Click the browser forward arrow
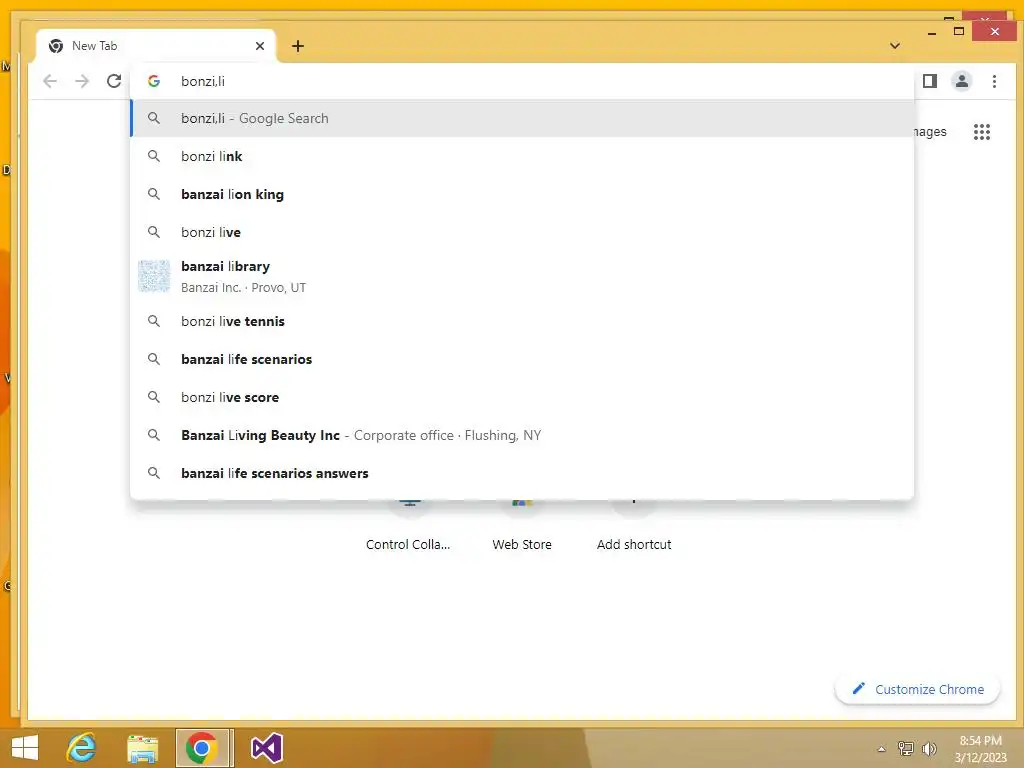Image resolution: width=1024 pixels, height=768 pixels. (82, 81)
